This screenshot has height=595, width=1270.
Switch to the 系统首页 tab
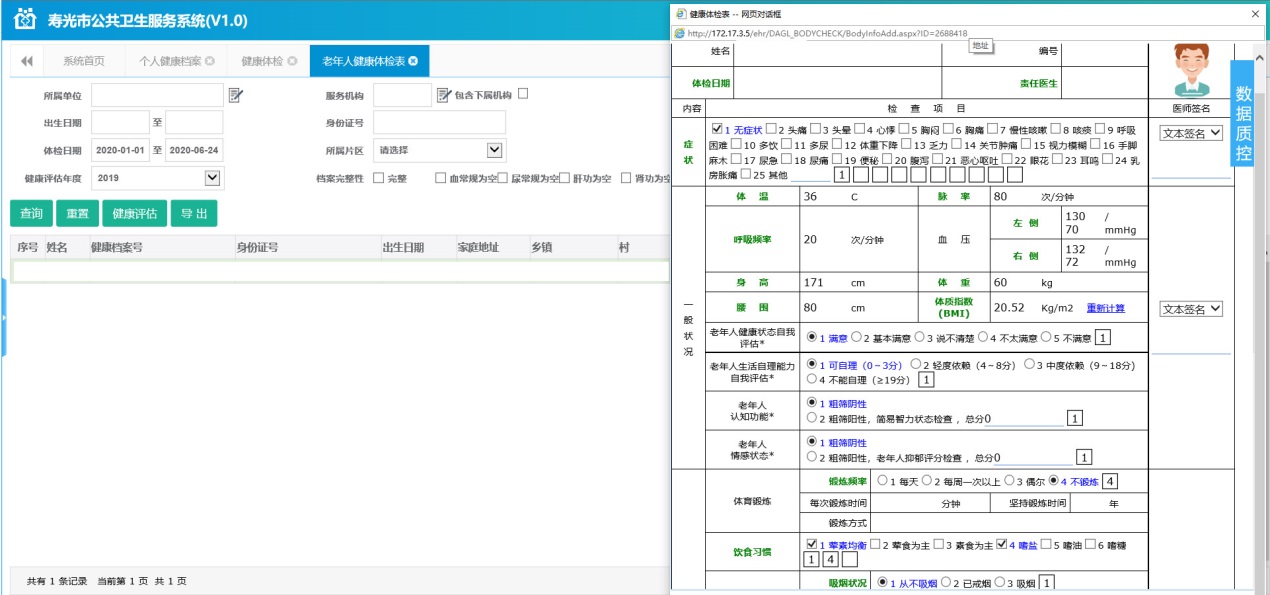click(83, 61)
